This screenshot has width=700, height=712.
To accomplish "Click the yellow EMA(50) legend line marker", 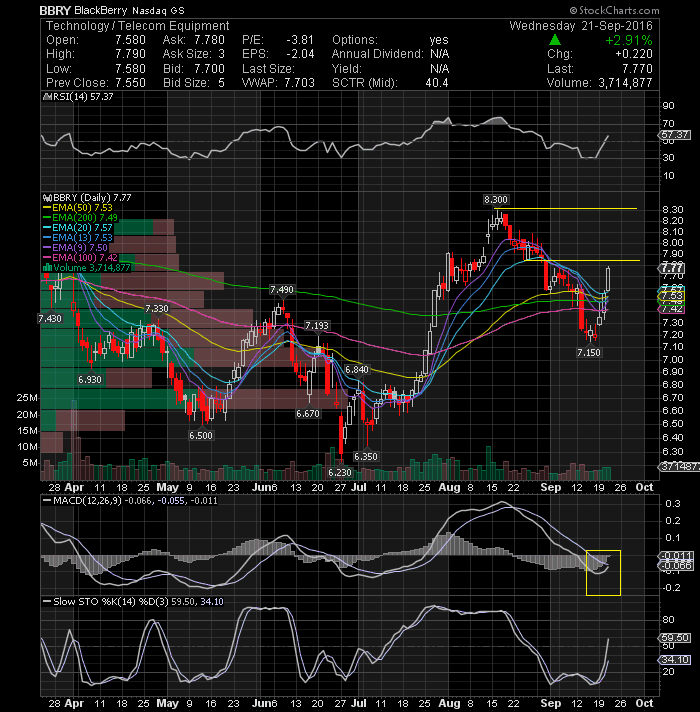I will (x=47, y=208).
